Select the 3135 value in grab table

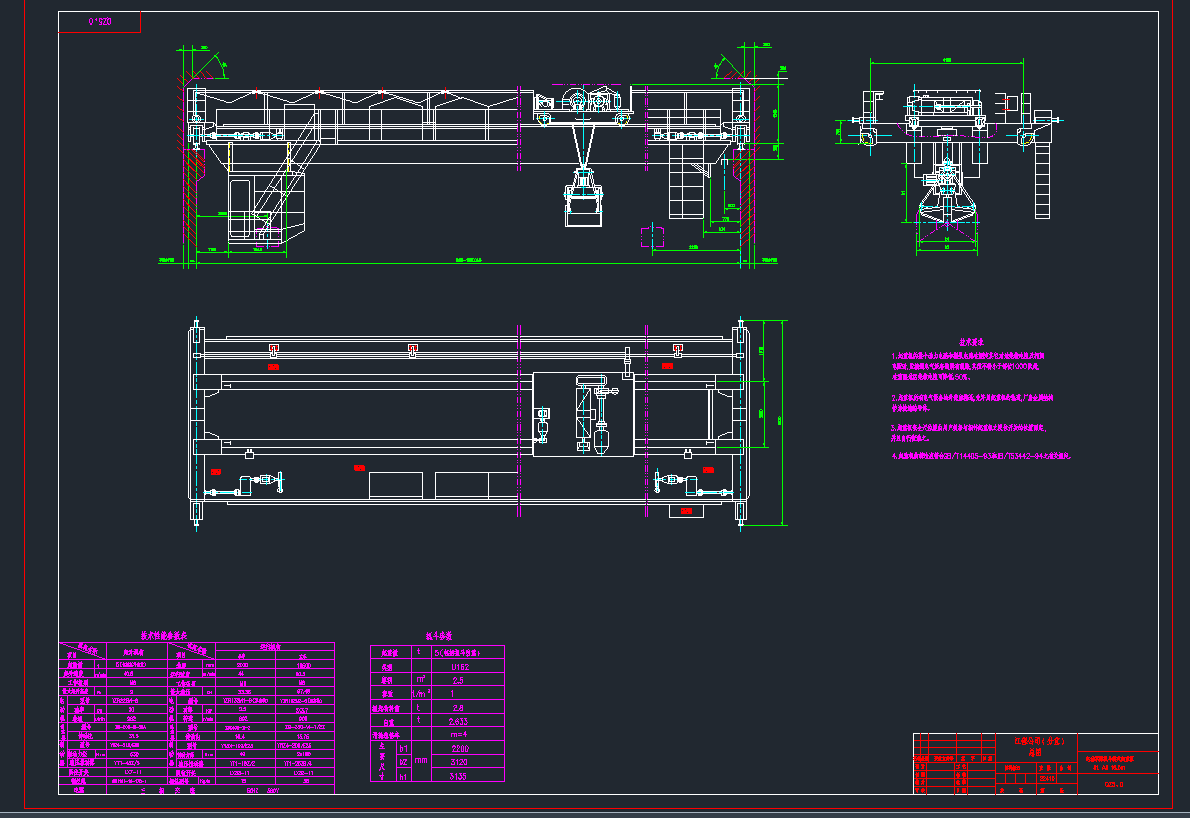coord(459,775)
